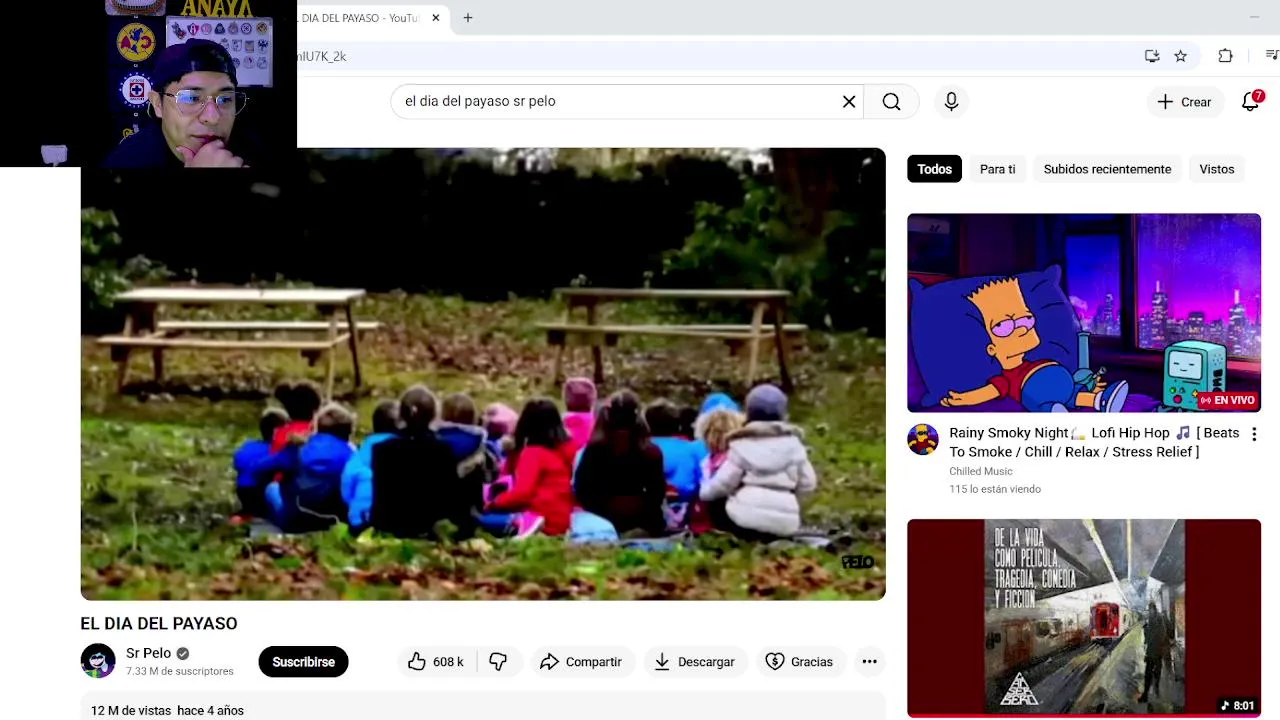This screenshot has width=1280, height=720.
Task: Click the EL DIA DEL PAYASO video title
Action: 159,623
